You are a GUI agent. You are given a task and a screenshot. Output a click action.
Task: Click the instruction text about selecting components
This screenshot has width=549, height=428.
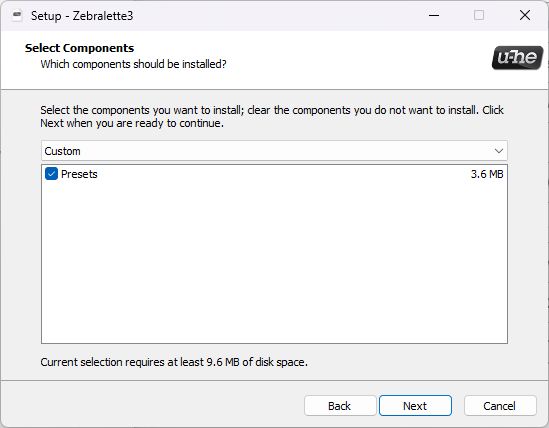(272, 117)
